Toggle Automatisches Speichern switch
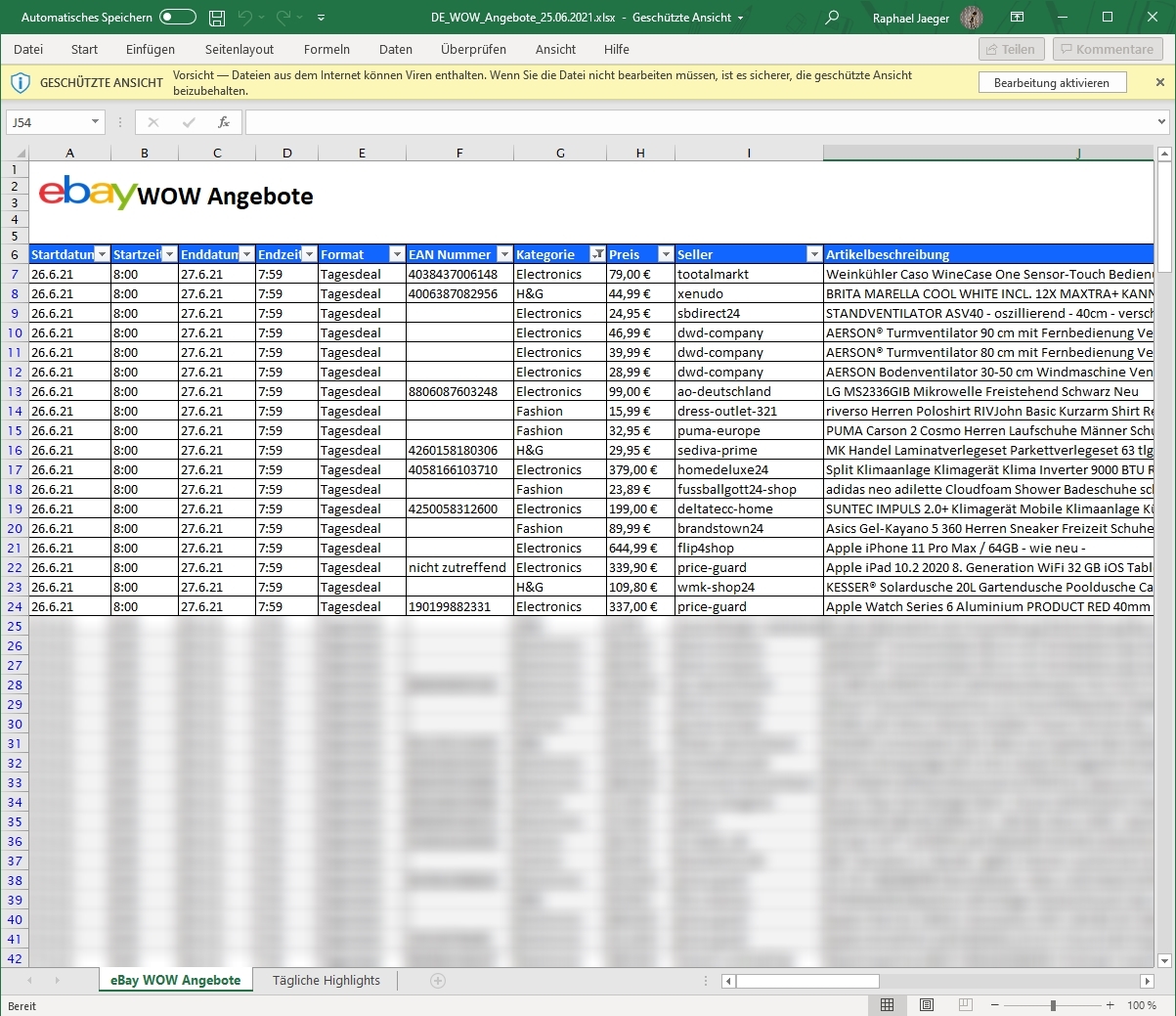 pyautogui.click(x=177, y=18)
